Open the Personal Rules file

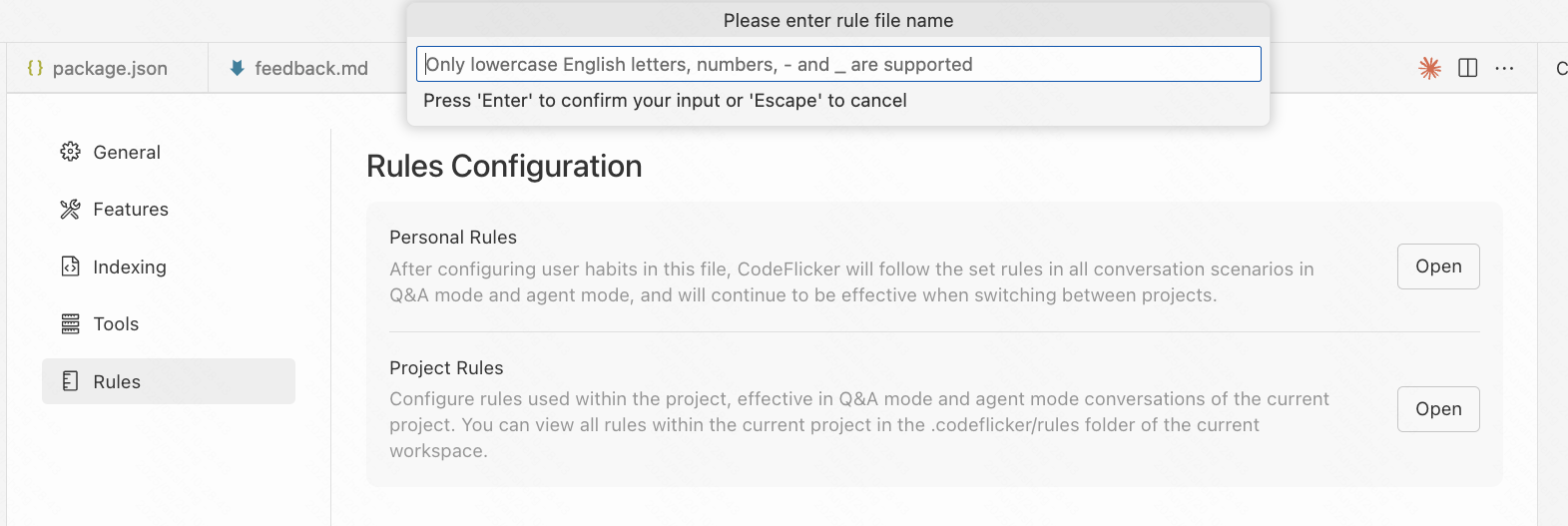click(x=1437, y=266)
